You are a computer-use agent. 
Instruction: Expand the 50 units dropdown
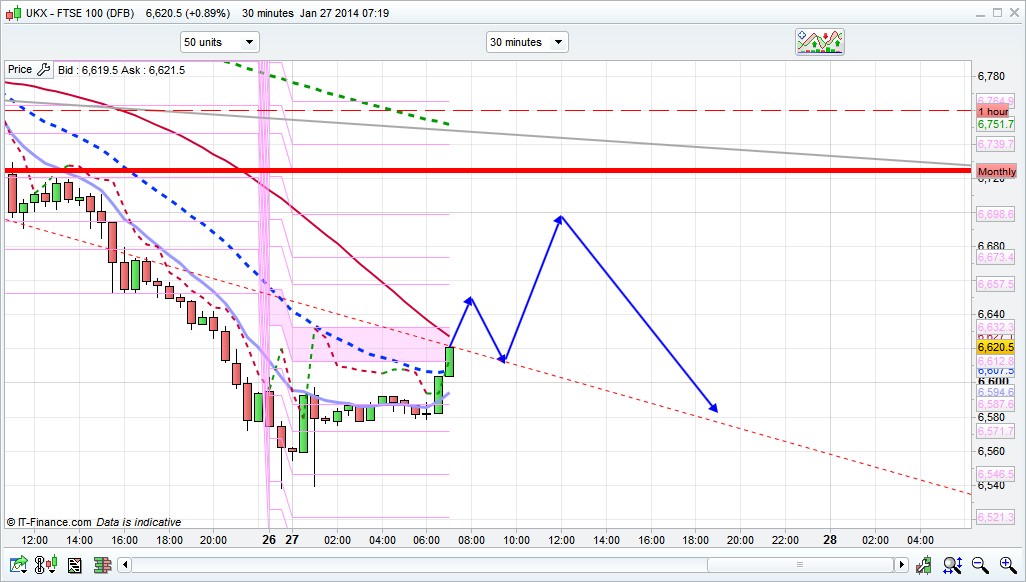point(219,42)
